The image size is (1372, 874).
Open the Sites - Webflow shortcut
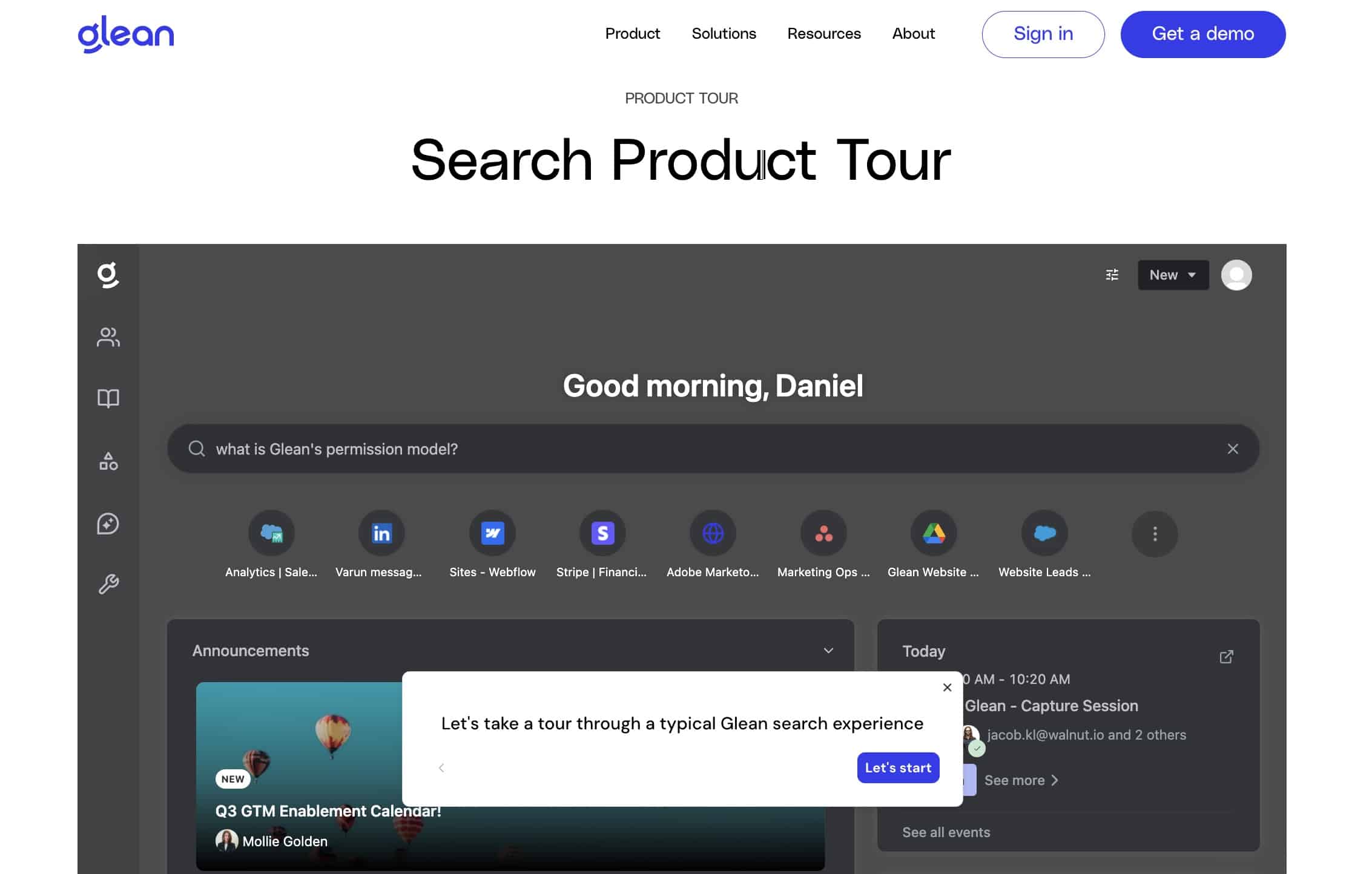(492, 533)
